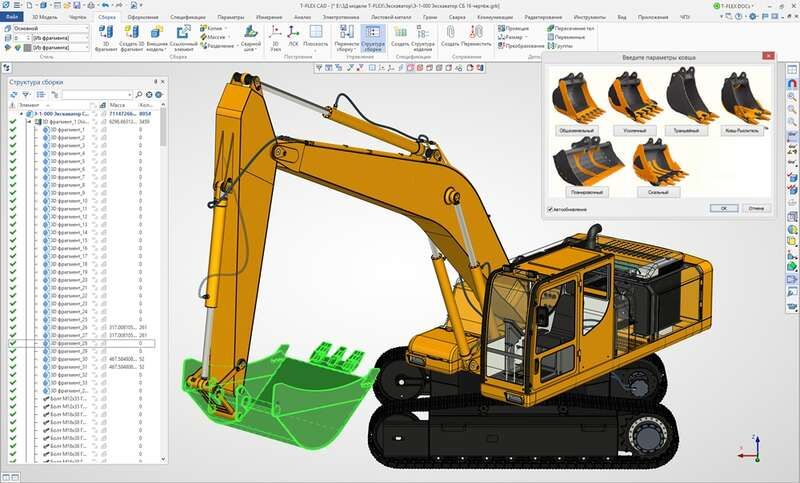Click the Создать 3D фрагмент icon

(x=131, y=39)
